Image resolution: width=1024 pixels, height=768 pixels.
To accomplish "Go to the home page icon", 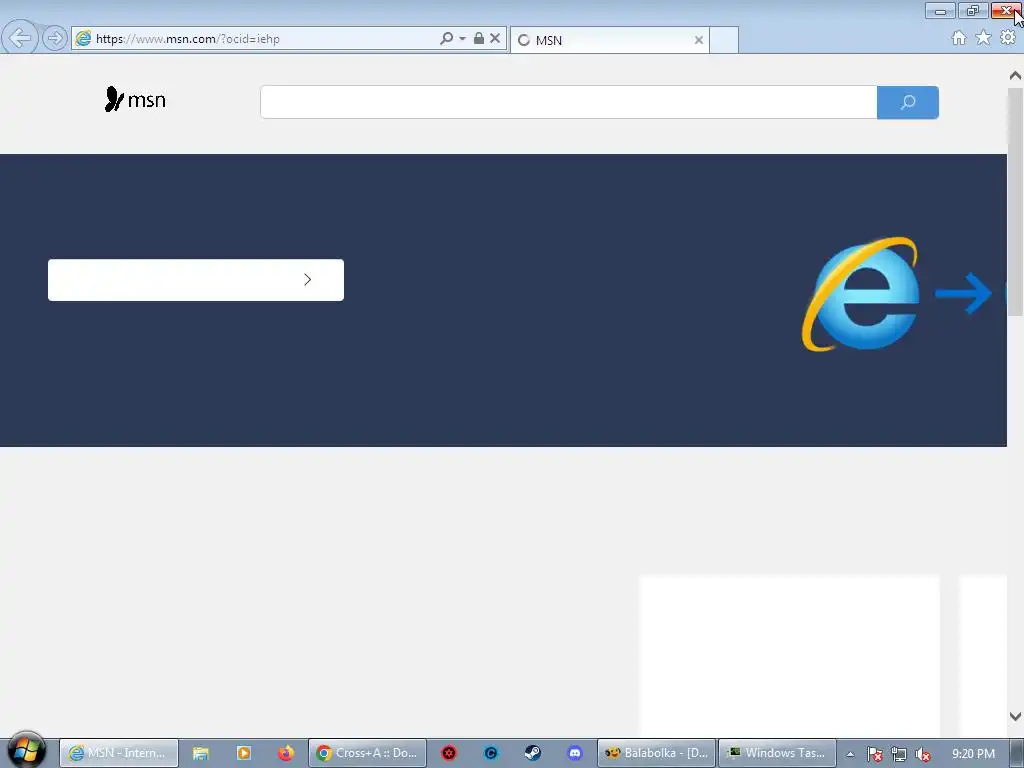I will coord(959,38).
